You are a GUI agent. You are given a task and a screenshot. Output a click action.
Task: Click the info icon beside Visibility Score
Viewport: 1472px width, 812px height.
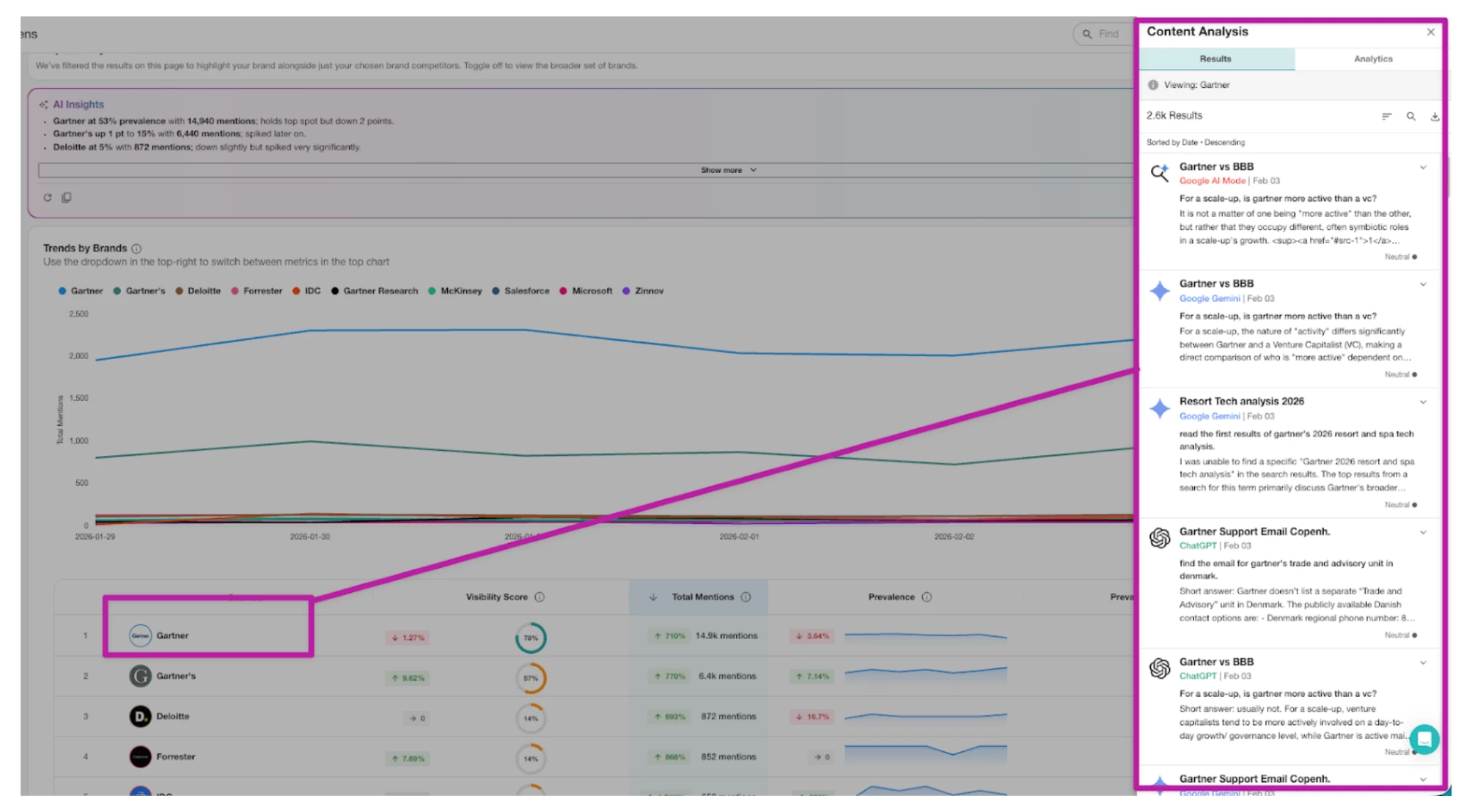pos(540,597)
